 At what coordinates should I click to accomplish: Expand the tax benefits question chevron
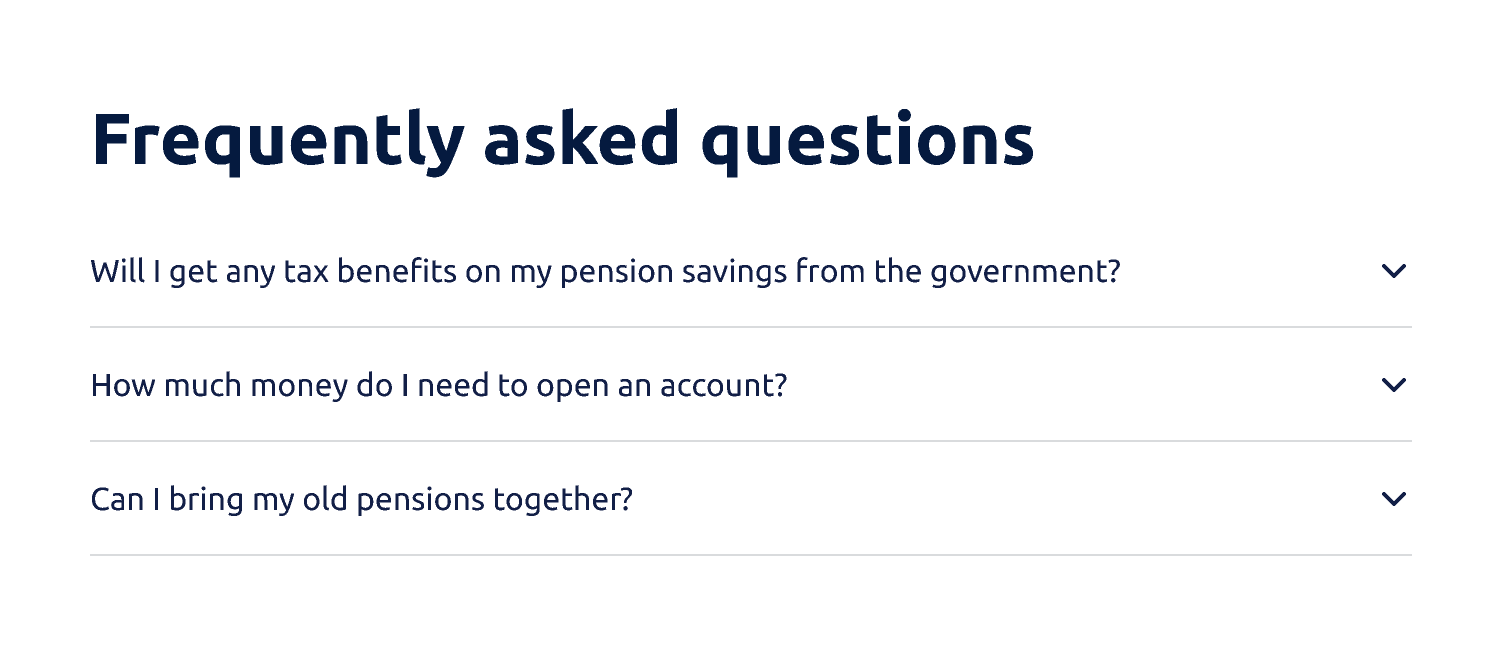[x=1393, y=270]
